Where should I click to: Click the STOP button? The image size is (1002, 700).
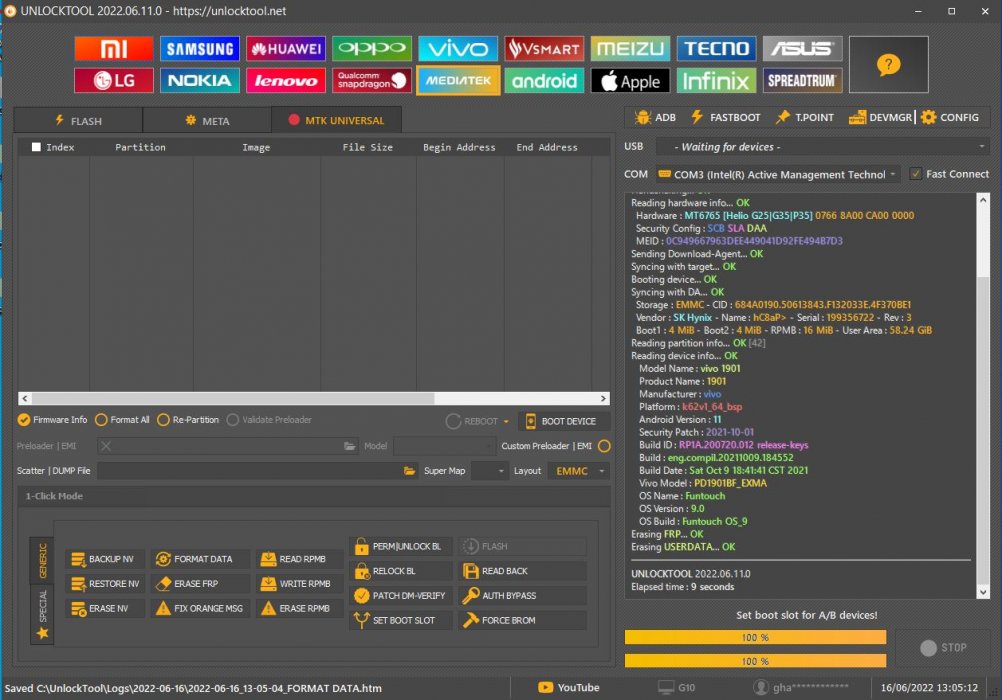point(943,648)
